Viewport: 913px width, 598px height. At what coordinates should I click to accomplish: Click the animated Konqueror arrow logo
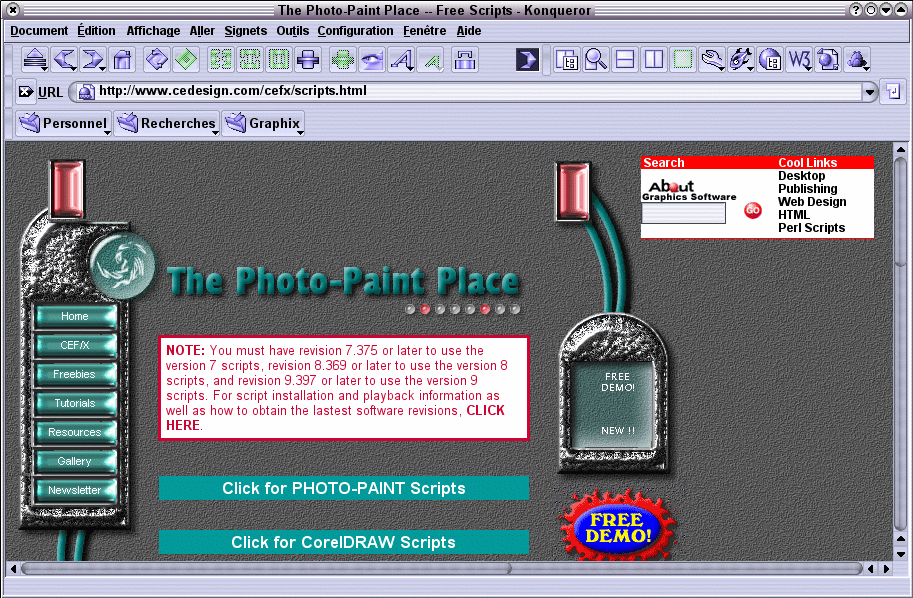click(x=528, y=59)
